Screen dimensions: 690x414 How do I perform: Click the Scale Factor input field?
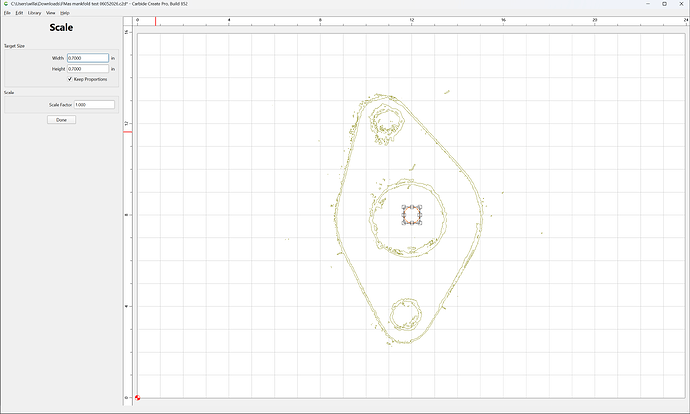point(94,105)
